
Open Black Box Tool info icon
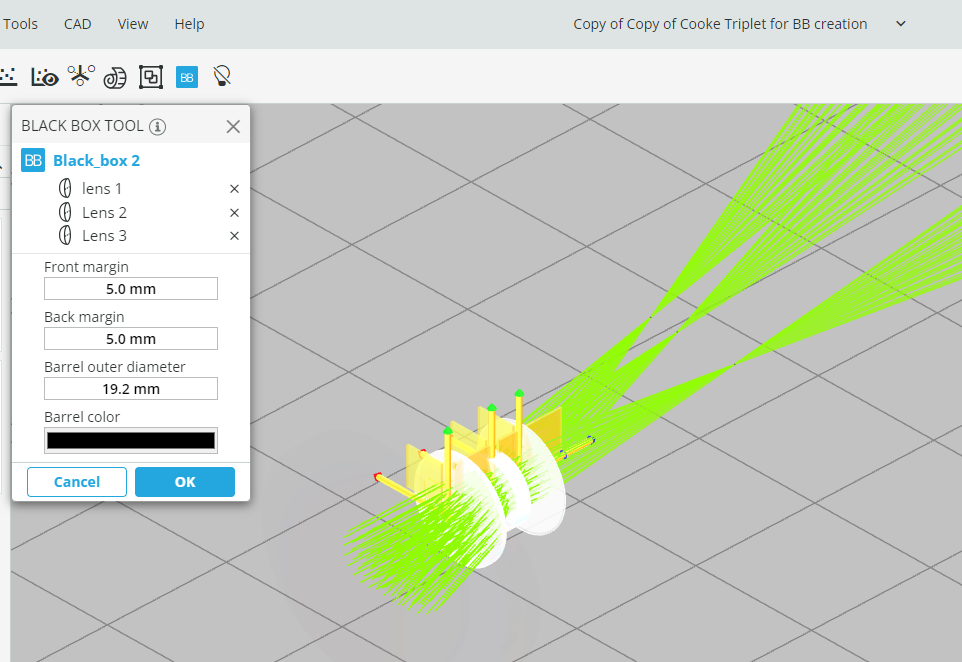click(158, 126)
